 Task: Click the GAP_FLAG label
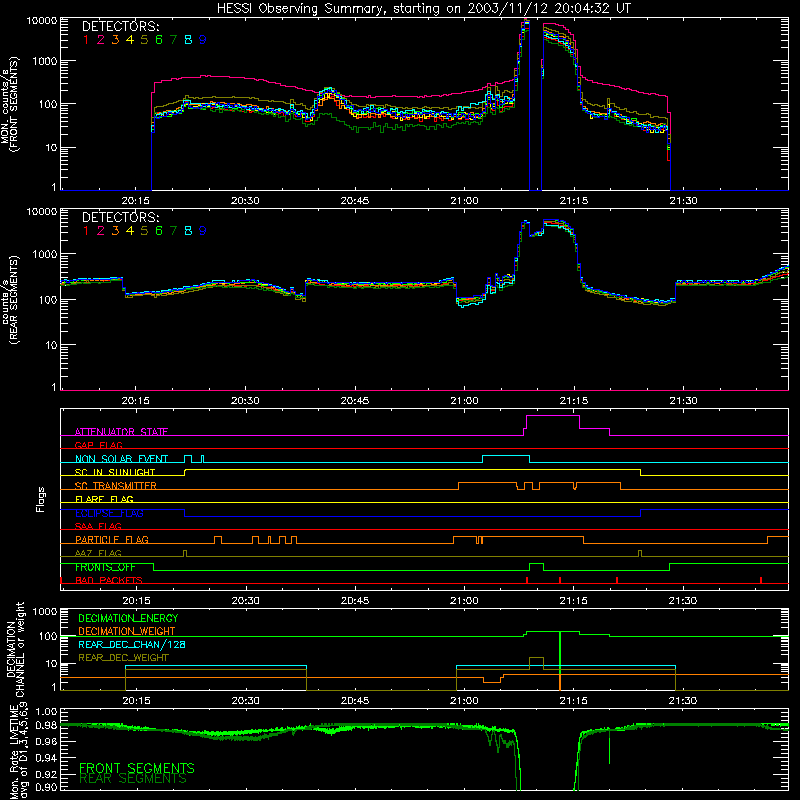pyautogui.click(x=98, y=445)
